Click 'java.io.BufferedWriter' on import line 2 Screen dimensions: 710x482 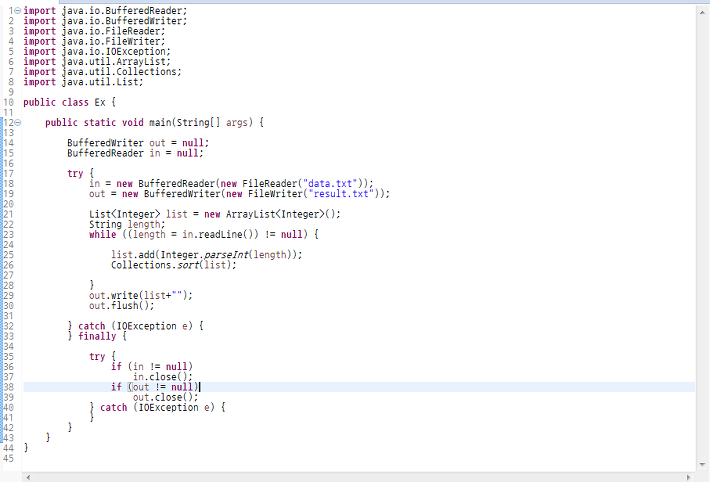click(122, 21)
